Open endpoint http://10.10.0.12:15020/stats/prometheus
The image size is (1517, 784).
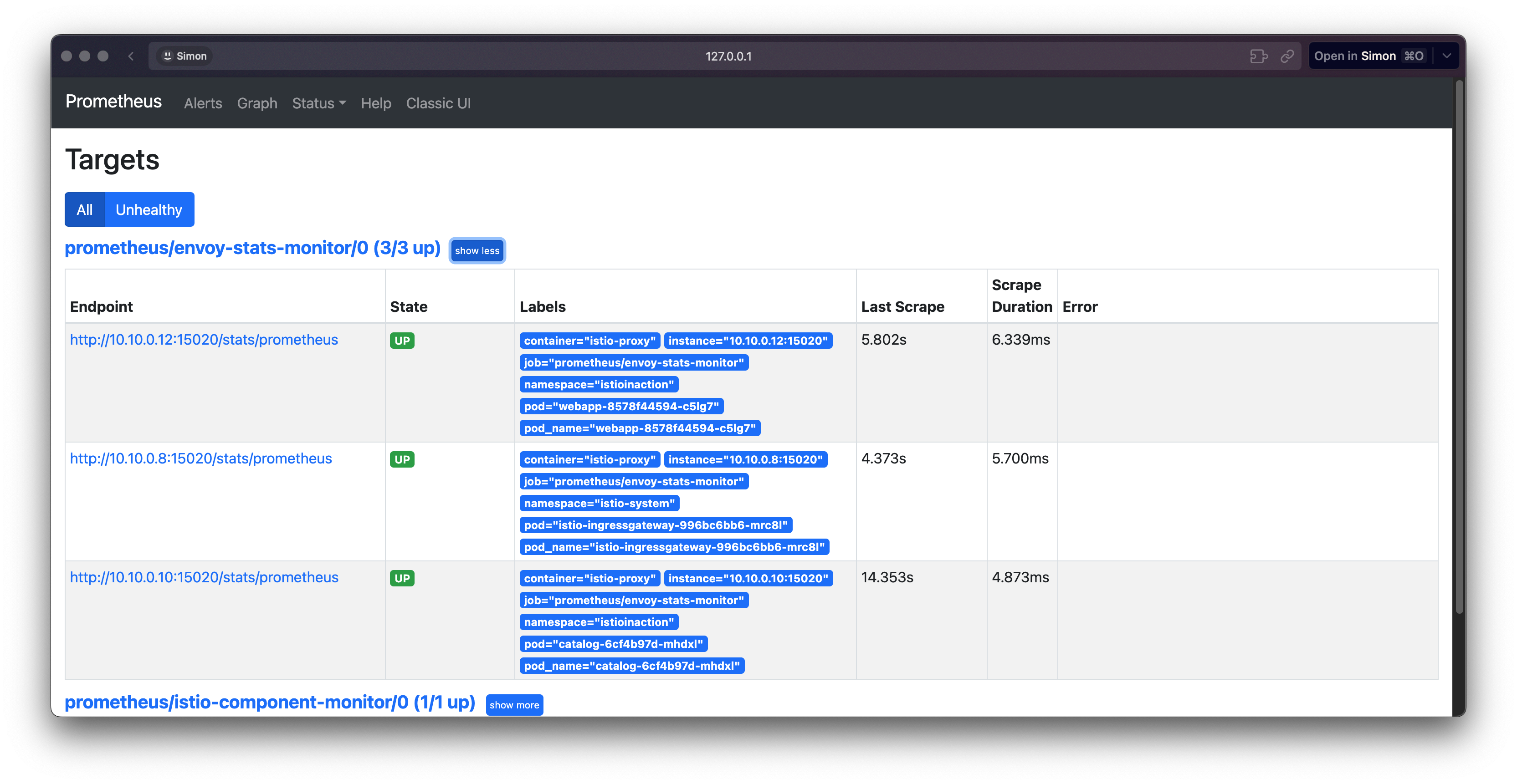pyautogui.click(x=204, y=340)
